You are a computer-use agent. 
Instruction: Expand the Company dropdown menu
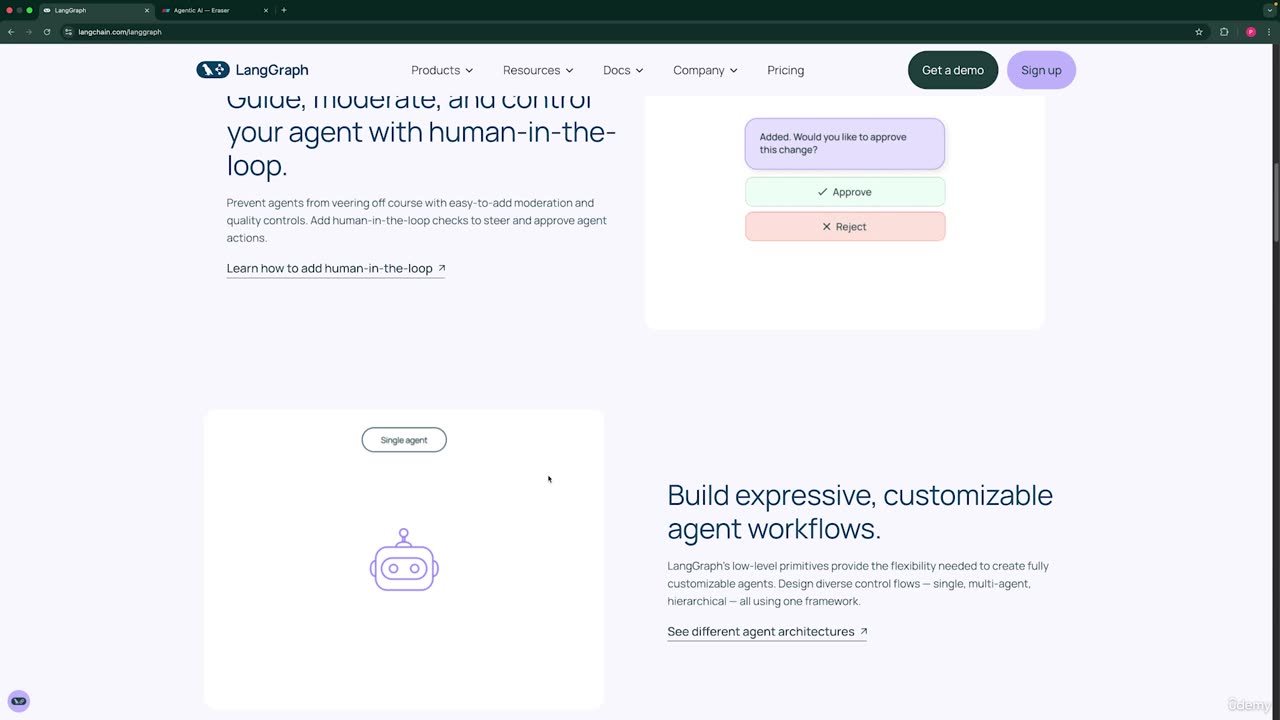pos(705,70)
